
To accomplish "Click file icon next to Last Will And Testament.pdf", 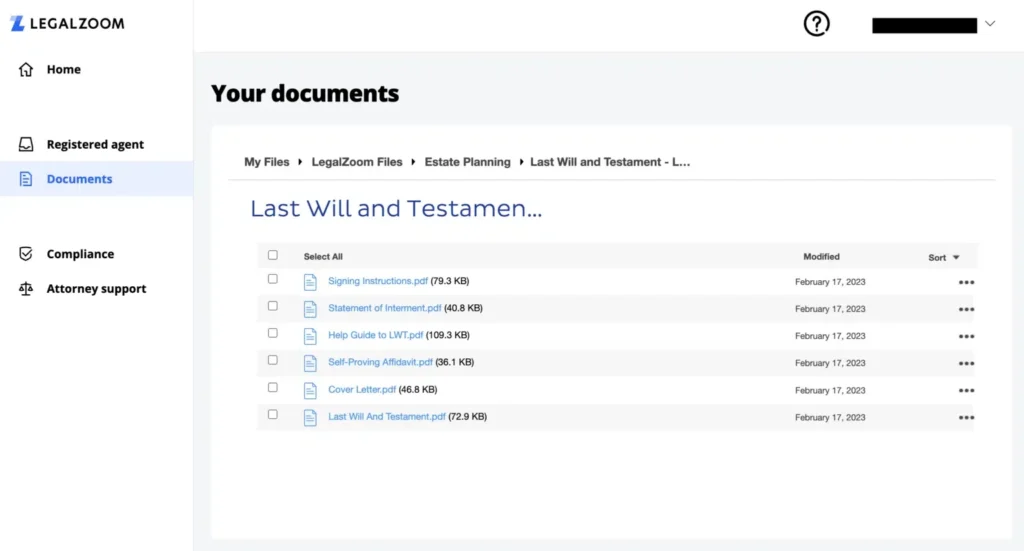I will pos(310,417).
